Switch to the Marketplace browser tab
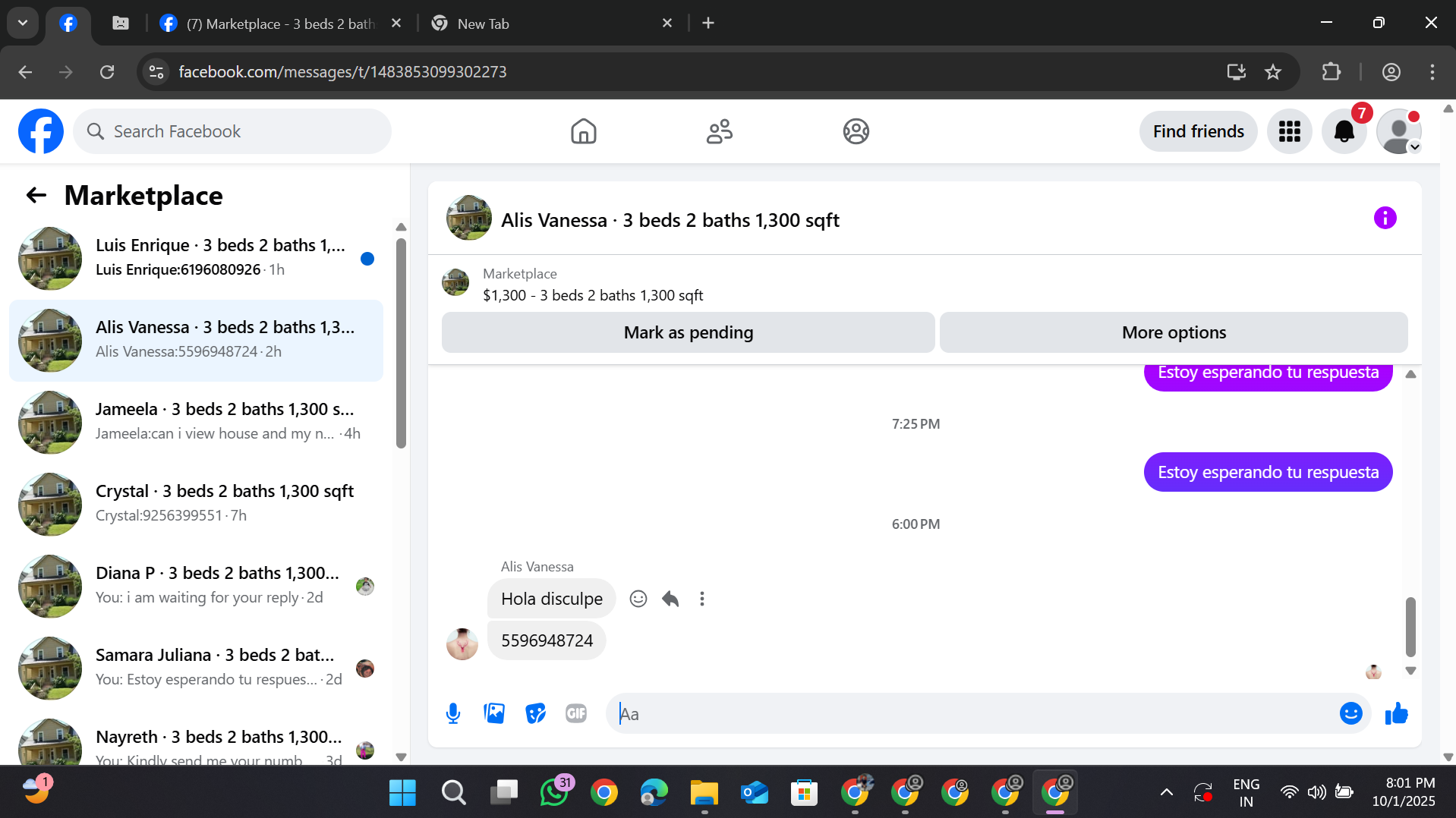This screenshot has height=818, width=1456. click(x=281, y=24)
